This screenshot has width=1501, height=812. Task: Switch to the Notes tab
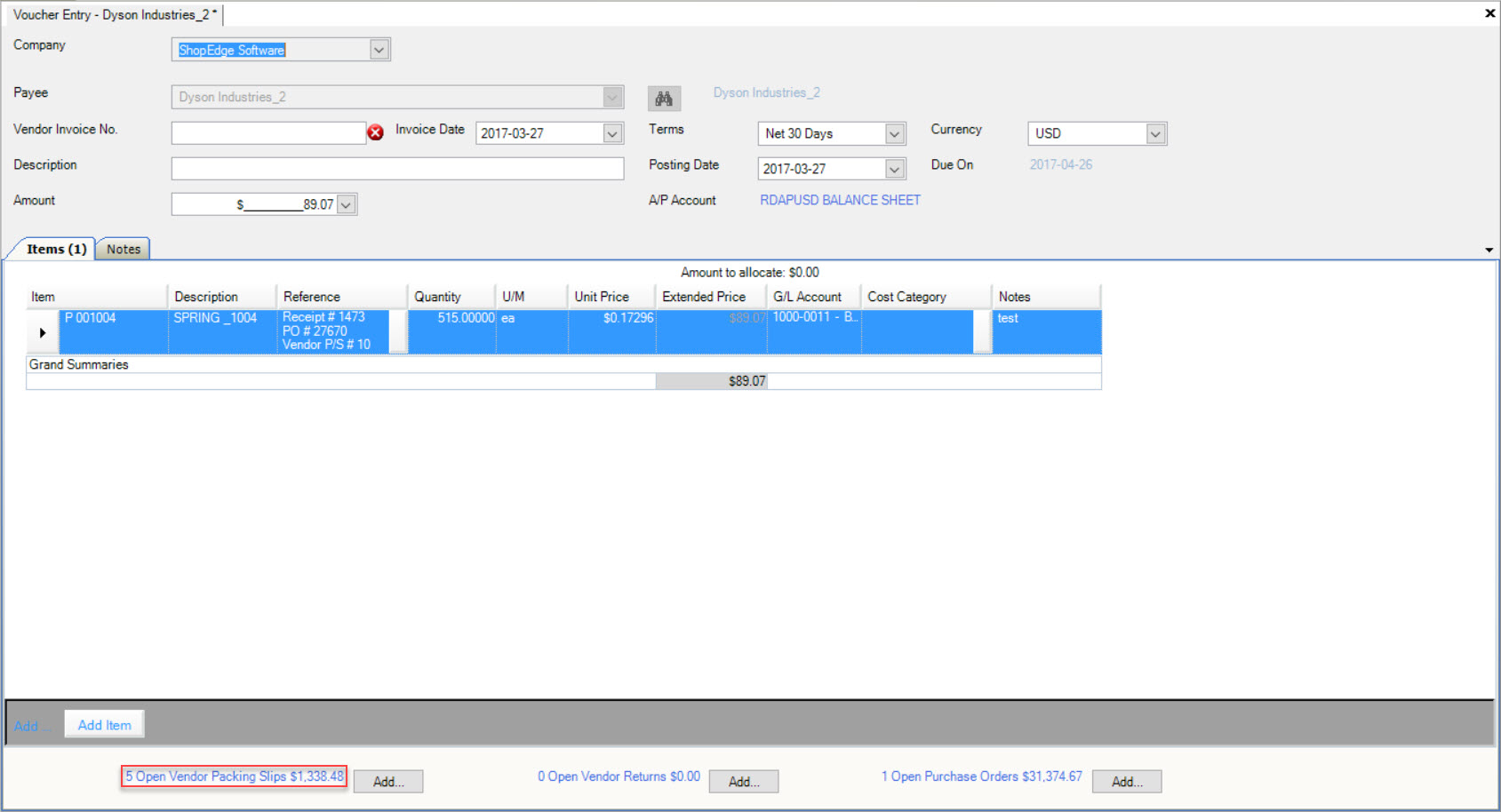point(124,249)
